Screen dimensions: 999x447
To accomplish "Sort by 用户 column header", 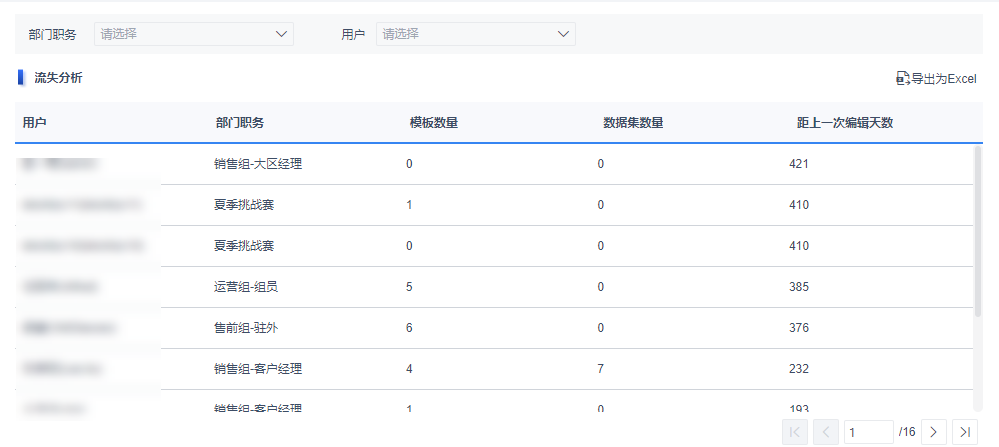I will [x=35, y=123].
